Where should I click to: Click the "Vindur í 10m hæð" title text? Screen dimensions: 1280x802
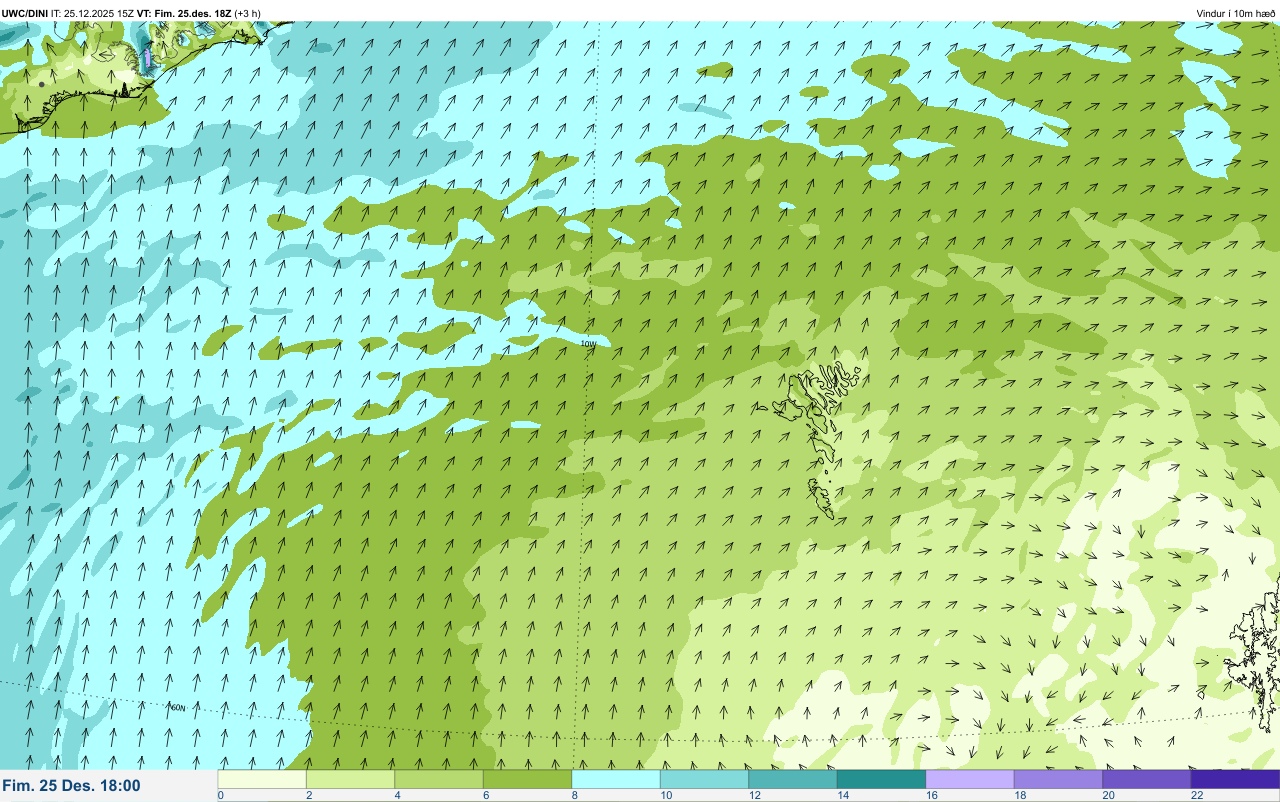(1236, 13)
